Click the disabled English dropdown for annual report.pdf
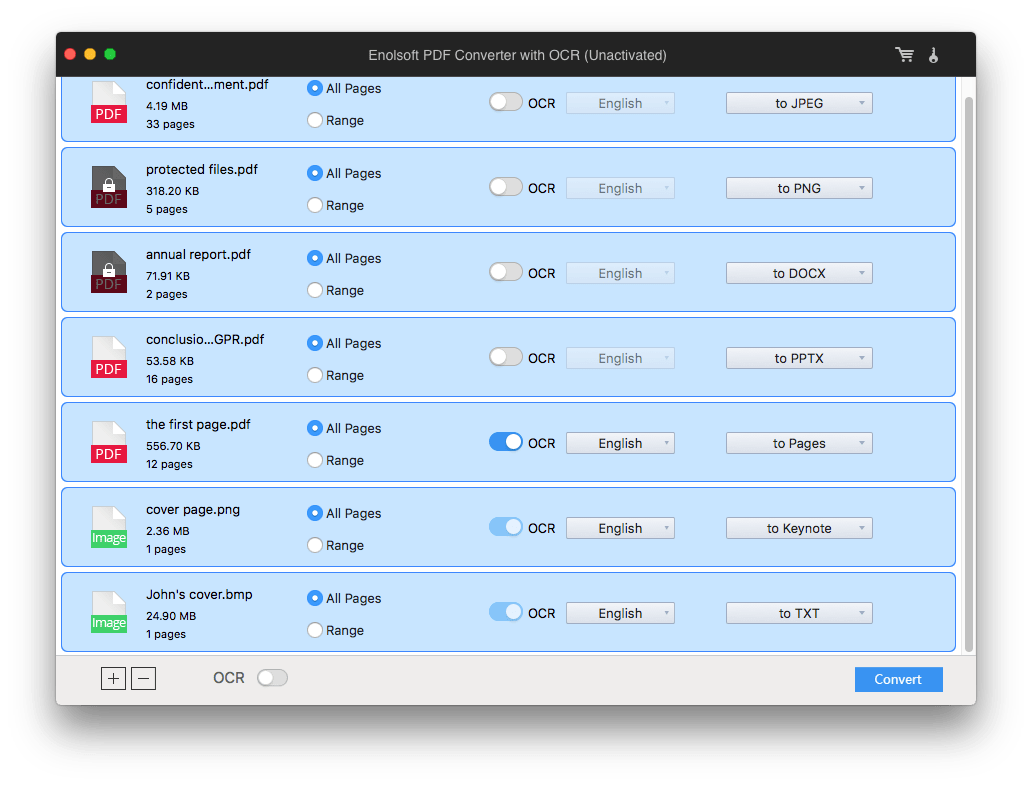 [620, 273]
